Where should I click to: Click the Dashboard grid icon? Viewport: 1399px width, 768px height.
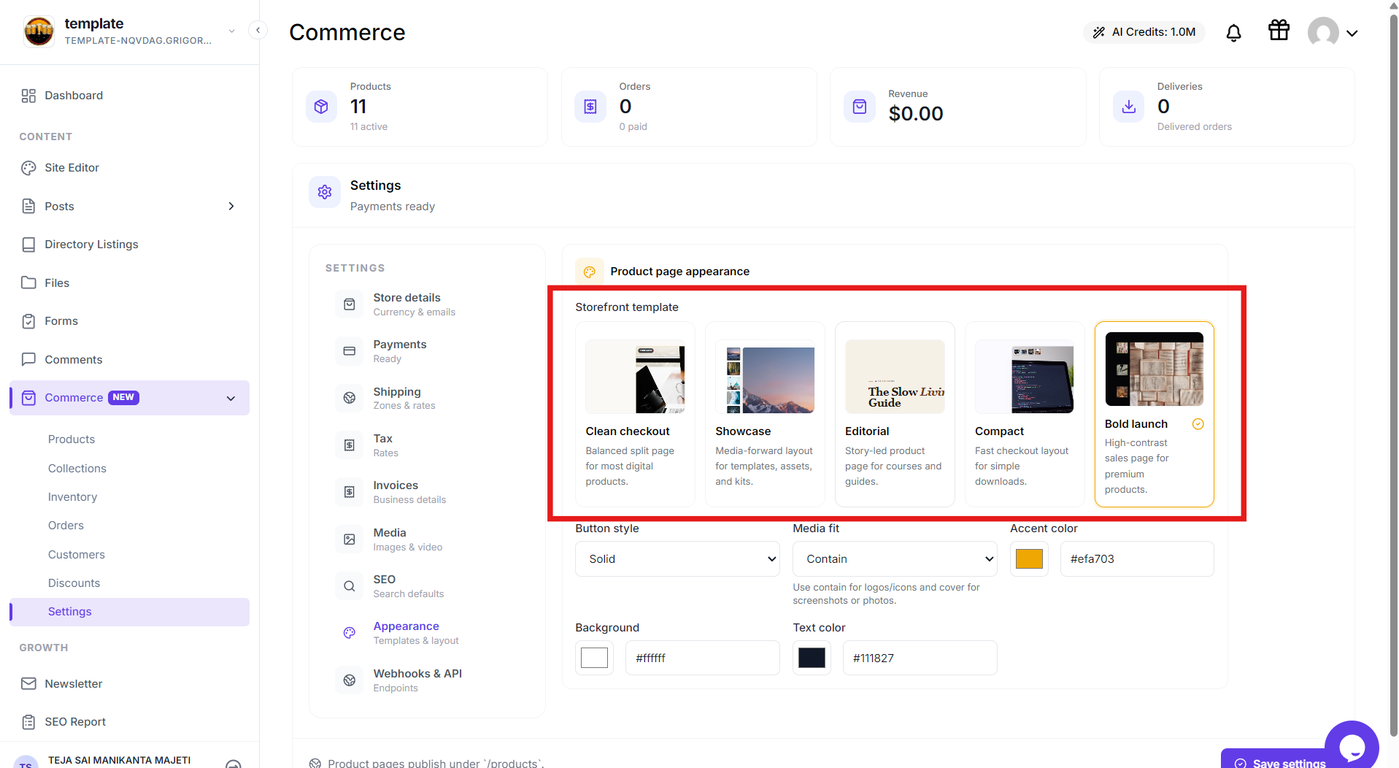(x=28, y=95)
